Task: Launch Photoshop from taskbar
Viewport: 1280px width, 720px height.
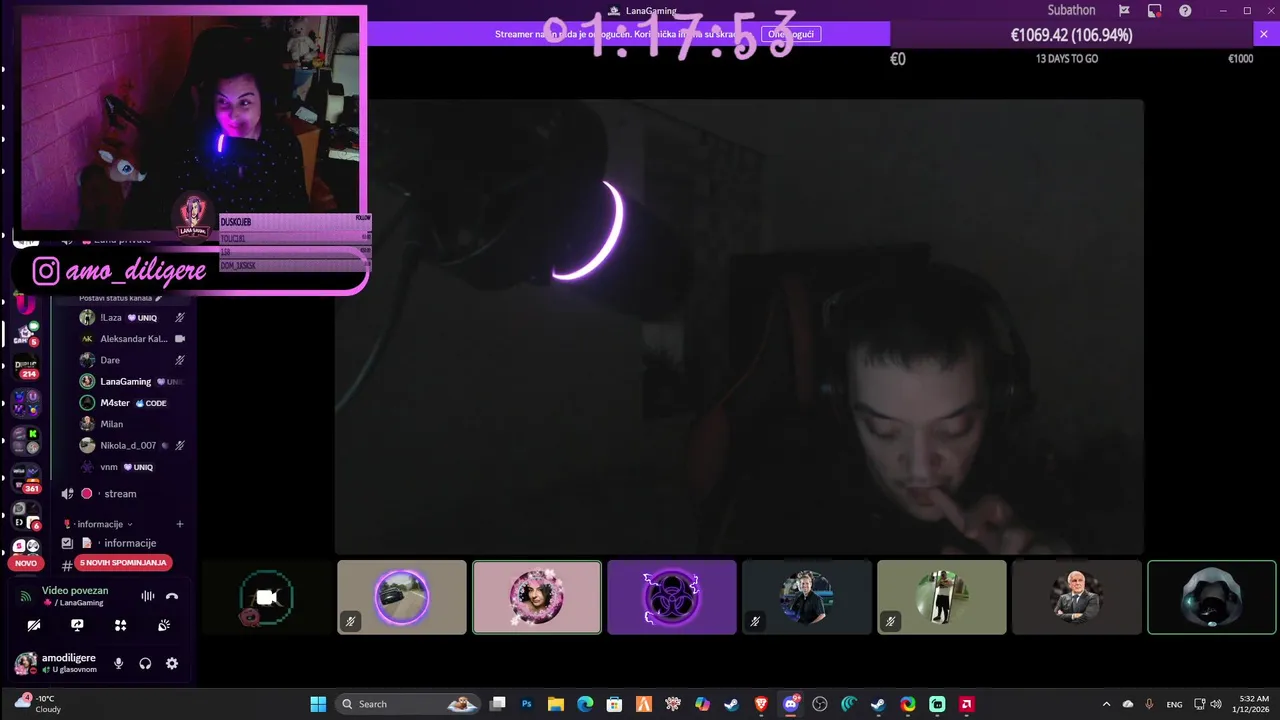Action: point(527,704)
